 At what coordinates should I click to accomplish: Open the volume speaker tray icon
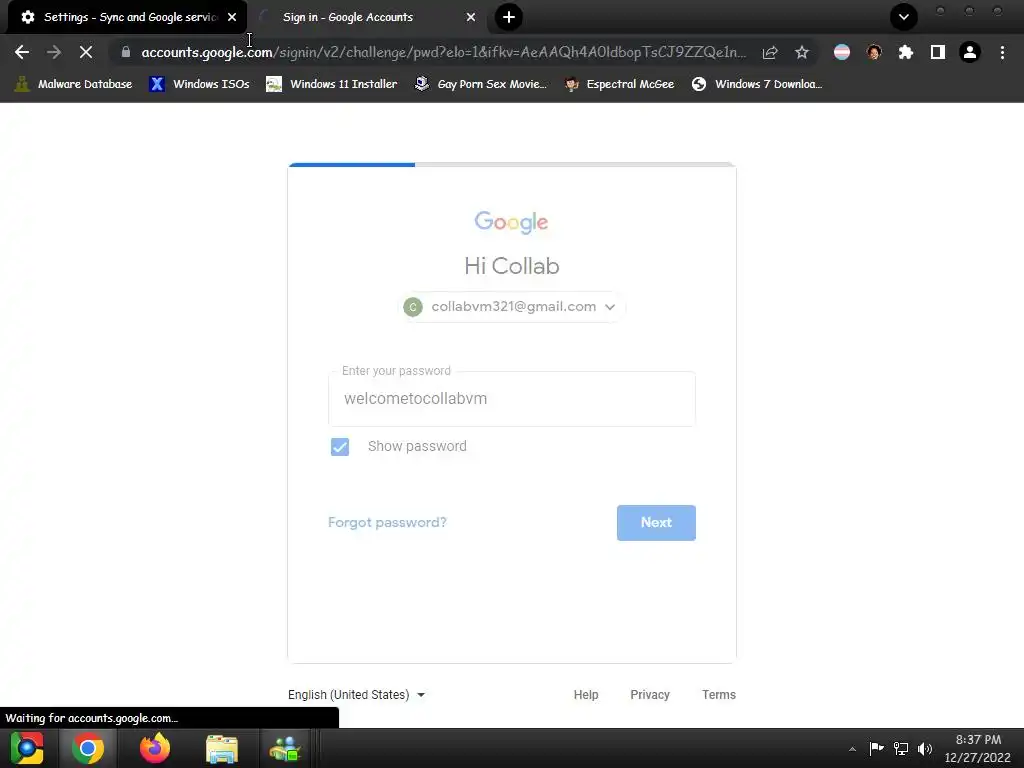[x=925, y=748]
